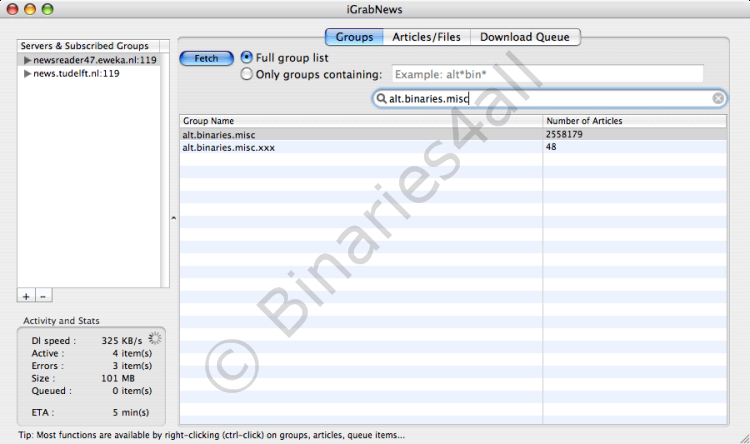Click the 48 article count cell

[x=551, y=147]
